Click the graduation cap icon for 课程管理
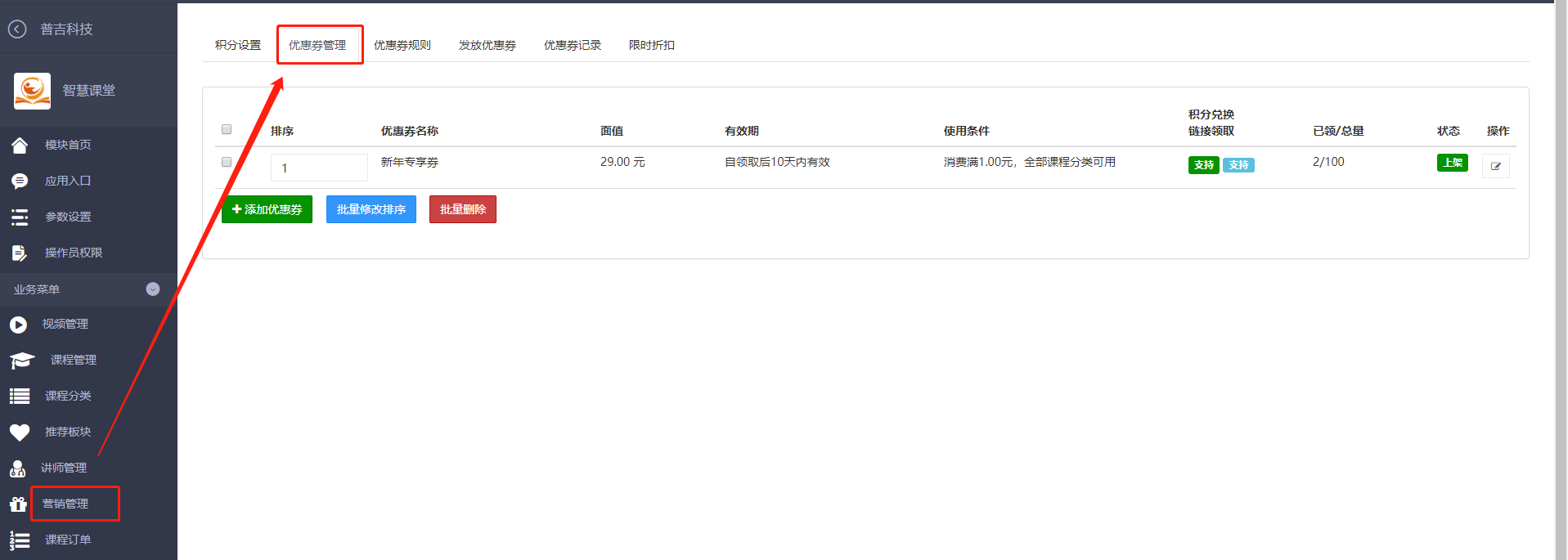The image size is (1568, 560). 22,361
